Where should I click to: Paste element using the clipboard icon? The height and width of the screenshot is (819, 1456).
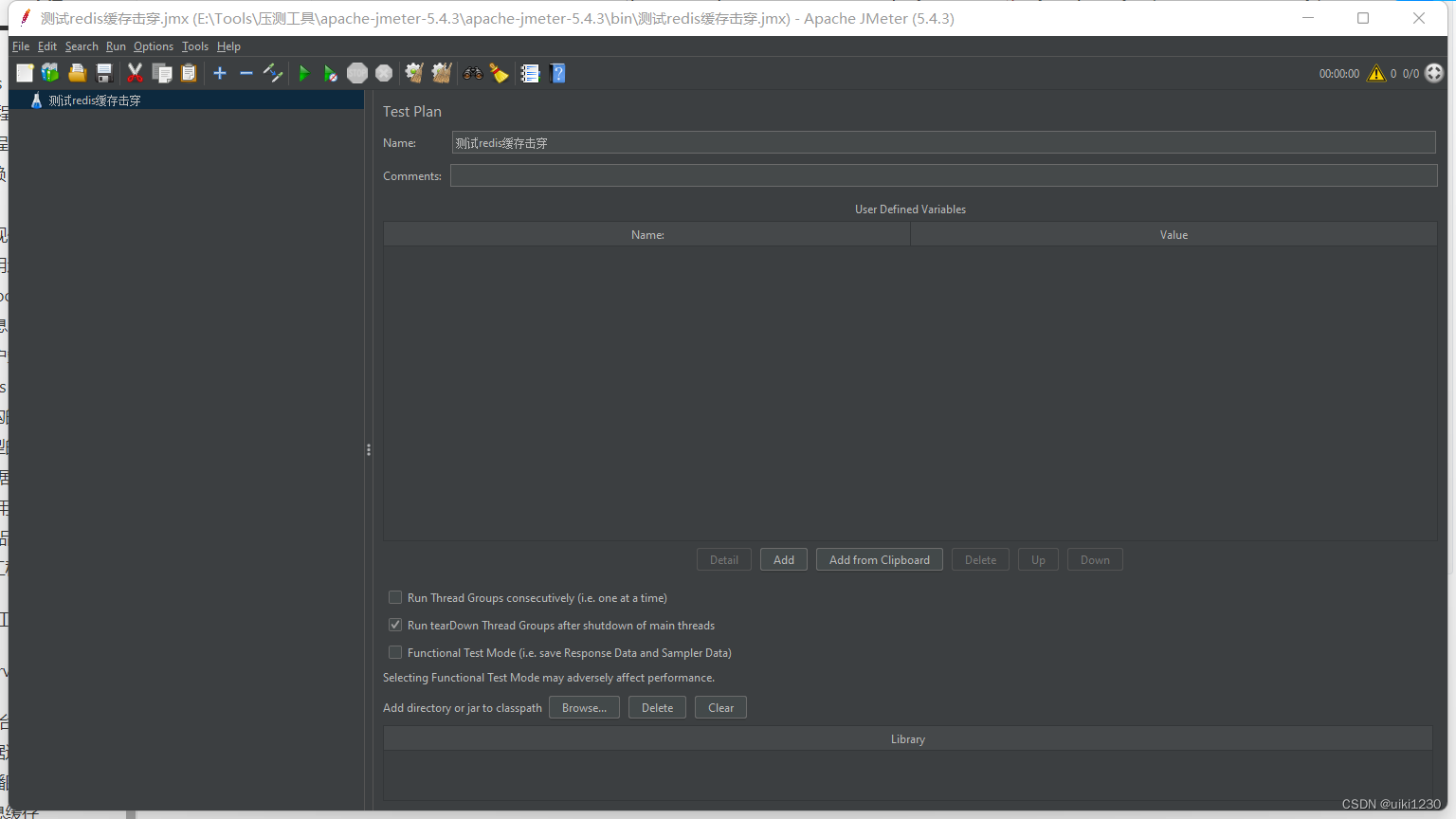pyautogui.click(x=189, y=73)
